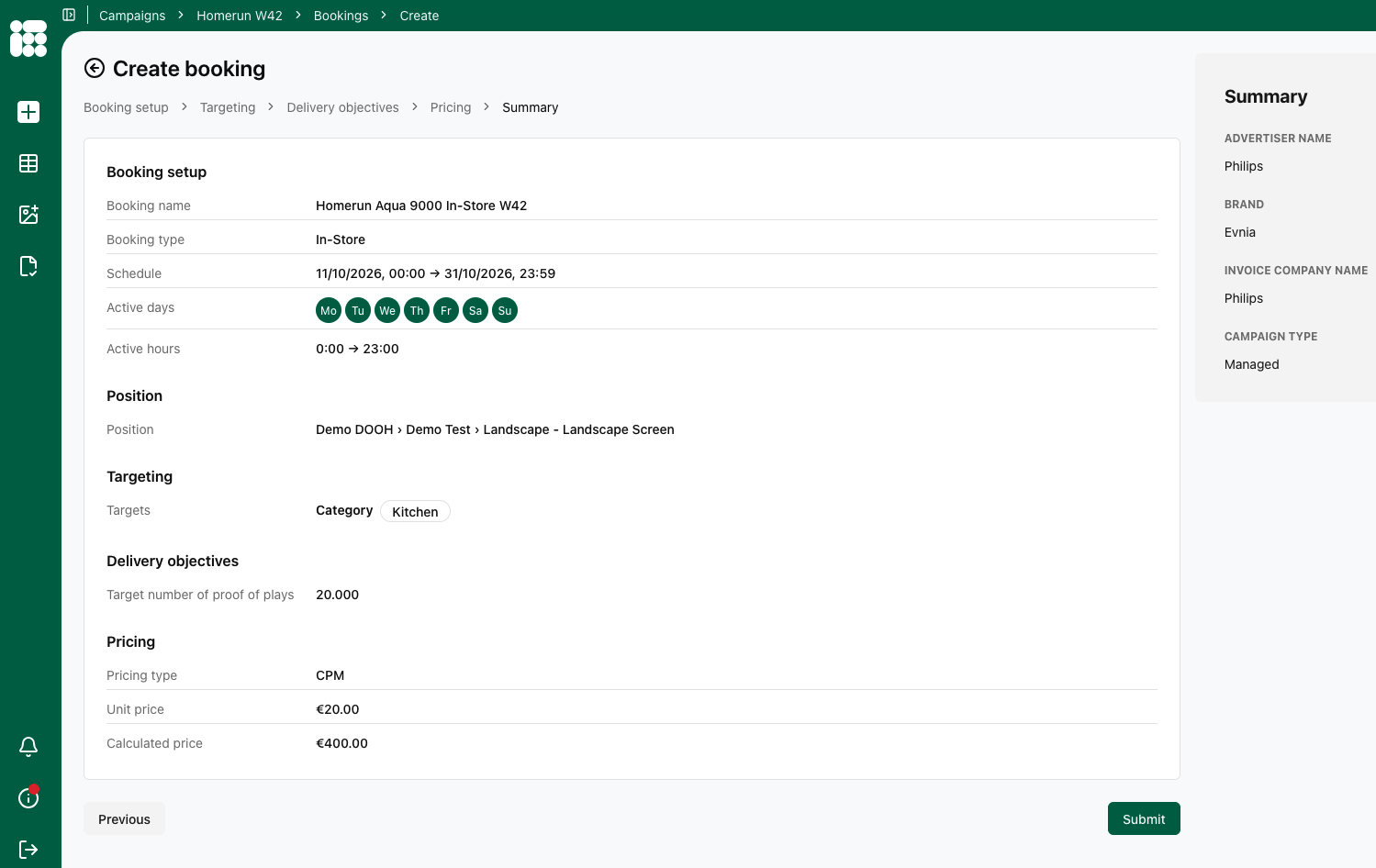The width and height of the screenshot is (1376, 868).
Task: Toggle the sidebar panel icon
Action: coord(69,15)
